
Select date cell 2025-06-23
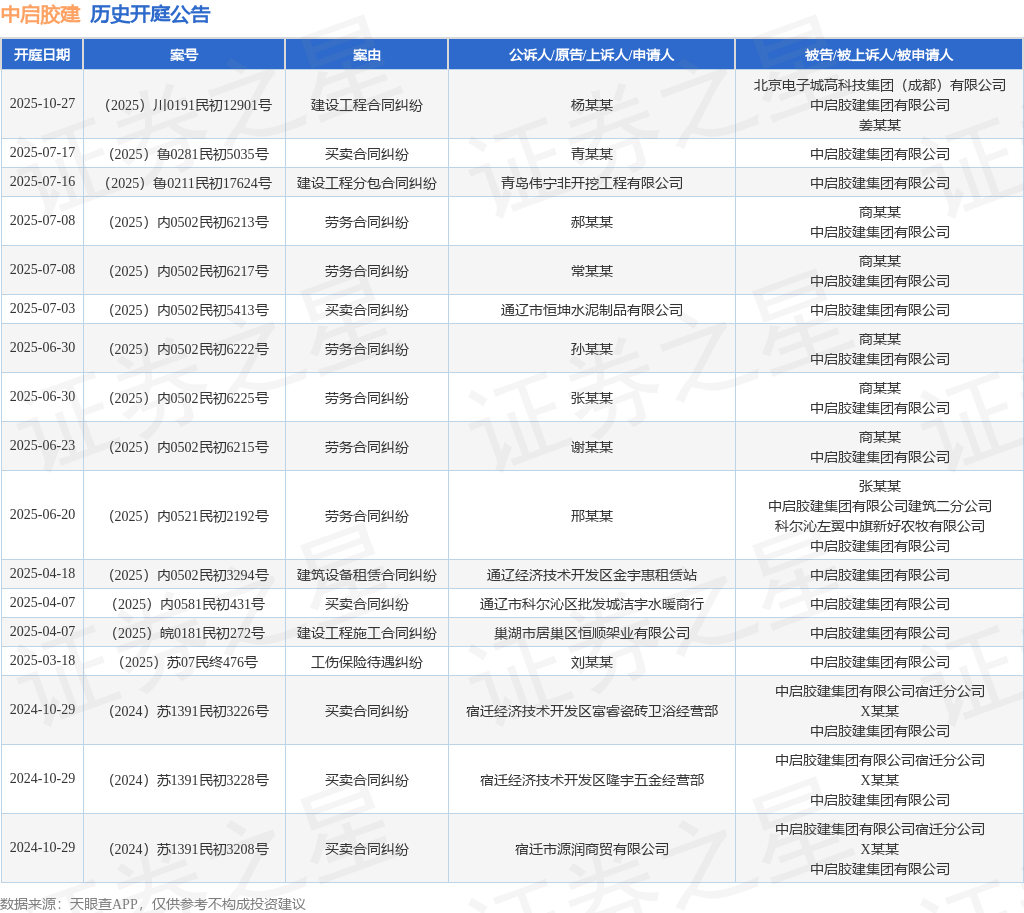[42, 445]
